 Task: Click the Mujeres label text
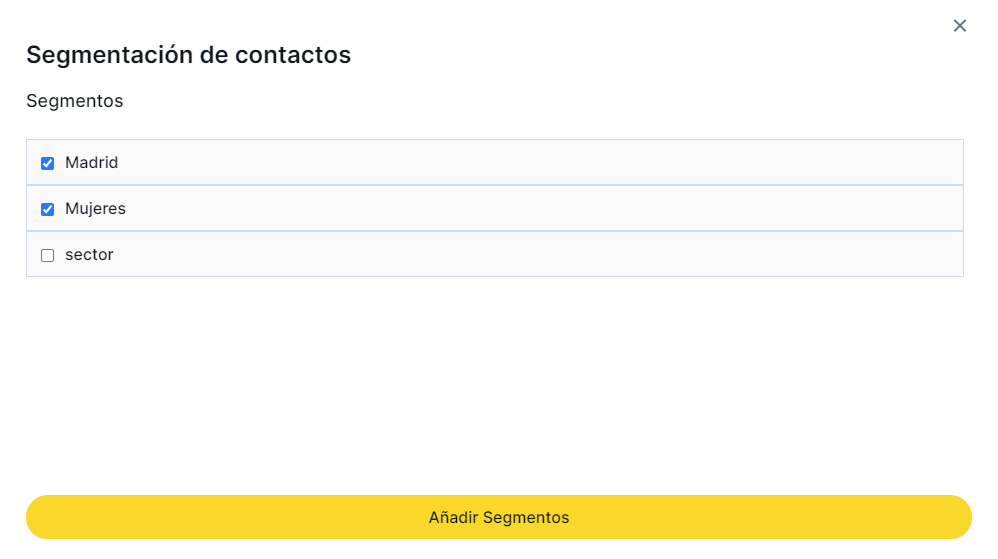pyautogui.click(x=95, y=208)
